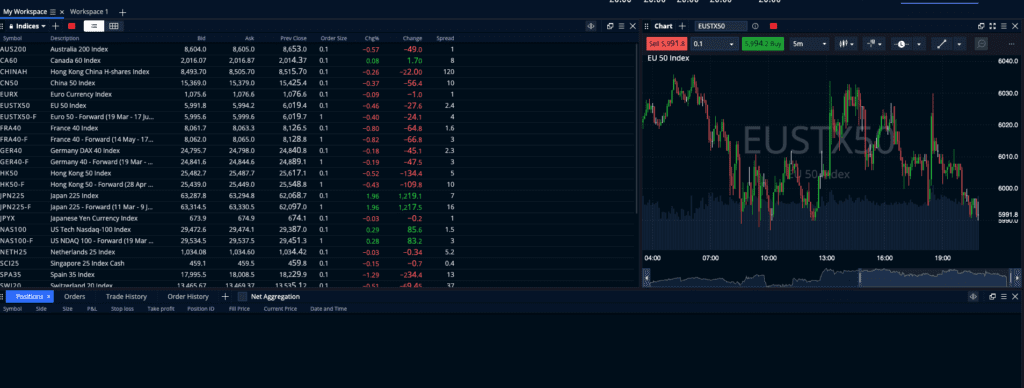Switch Indices panel to grid tile view
This screenshot has height=388, width=1024.
pyautogui.click(x=114, y=26)
